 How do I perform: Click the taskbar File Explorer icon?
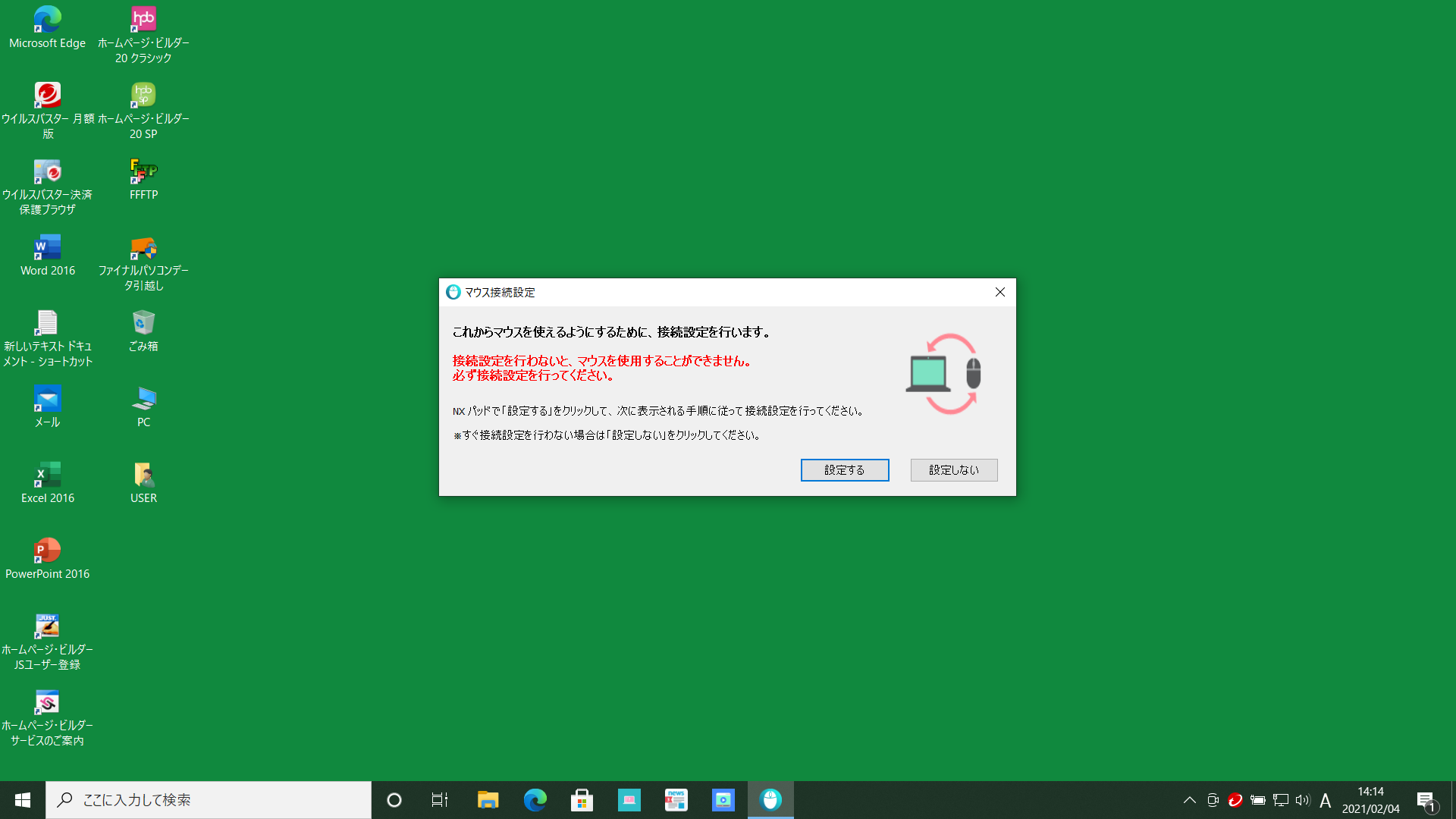[488, 800]
